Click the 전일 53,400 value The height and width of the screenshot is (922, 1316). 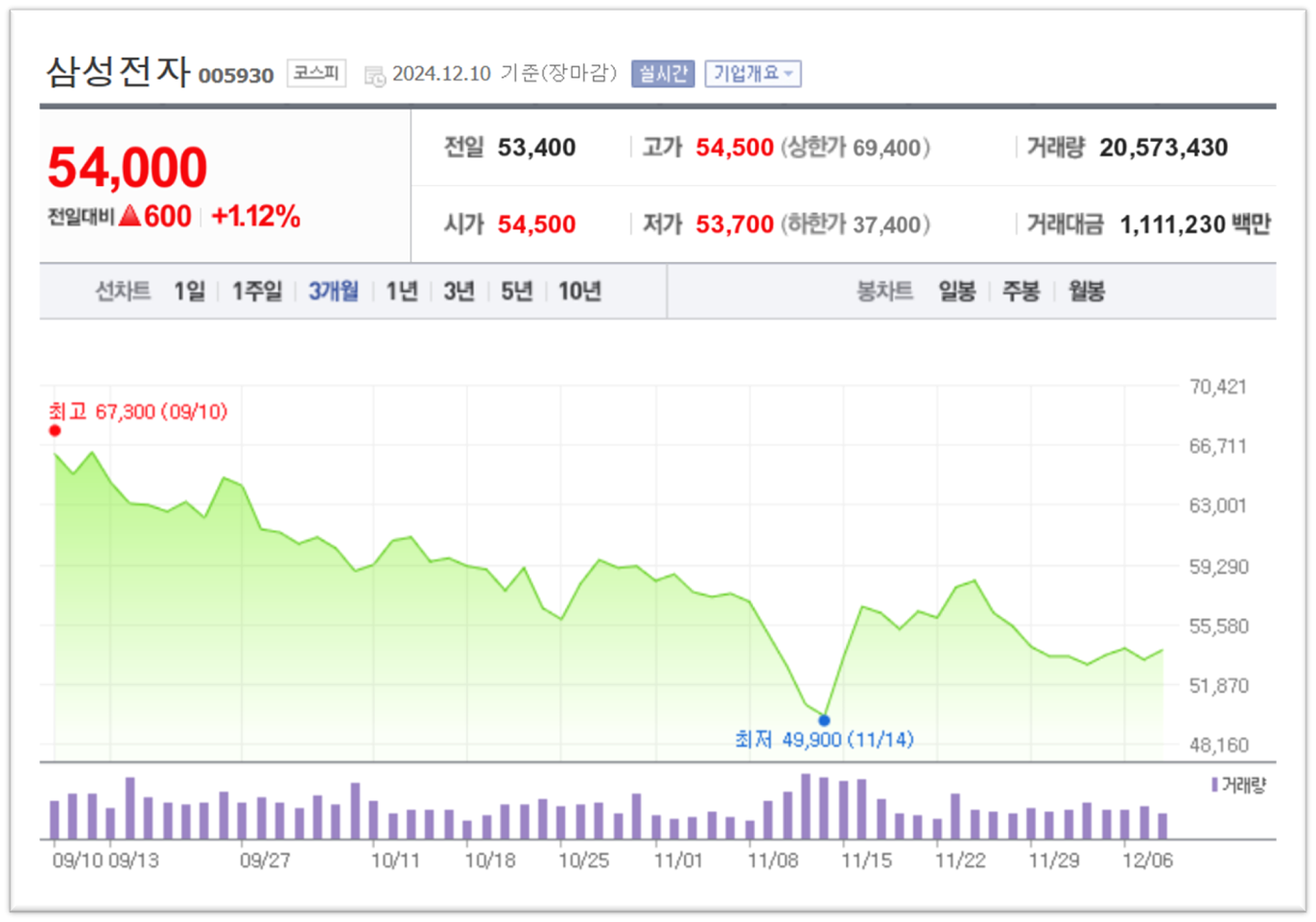(x=537, y=148)
